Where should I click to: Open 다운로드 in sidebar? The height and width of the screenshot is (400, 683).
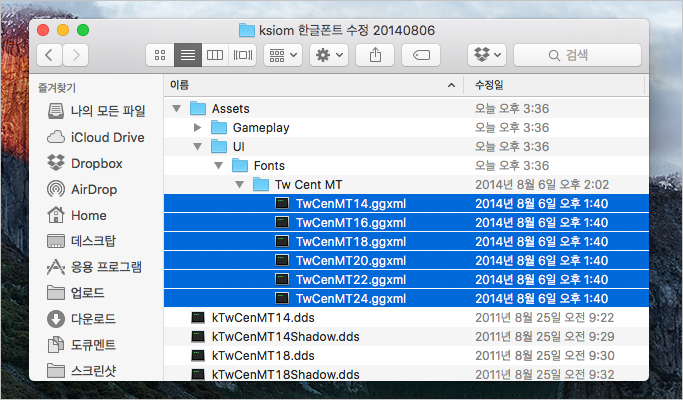(81, 319)
